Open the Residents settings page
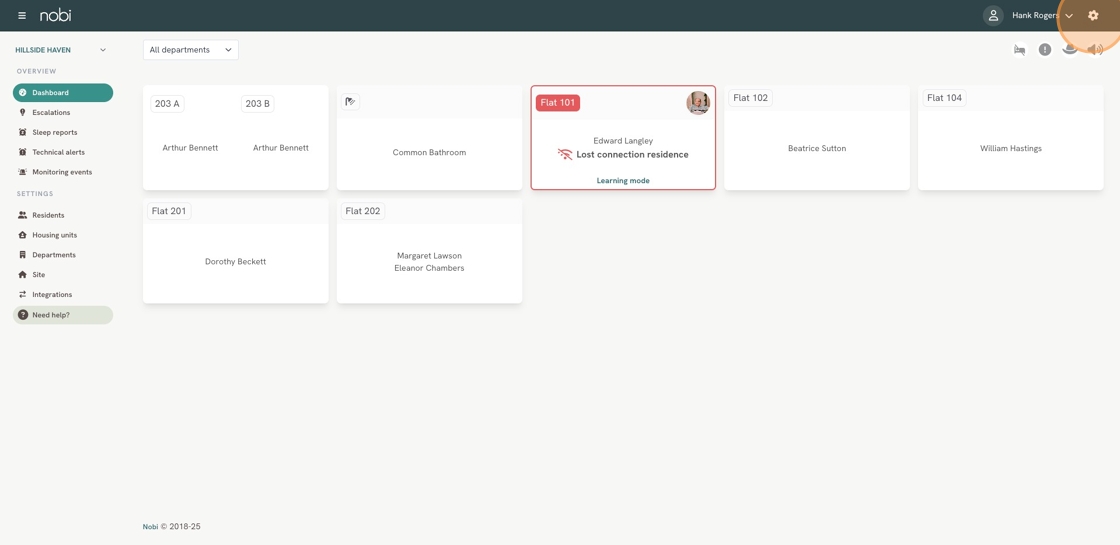The height and width of the screenshot is (545, 1120). coord(48,215)
